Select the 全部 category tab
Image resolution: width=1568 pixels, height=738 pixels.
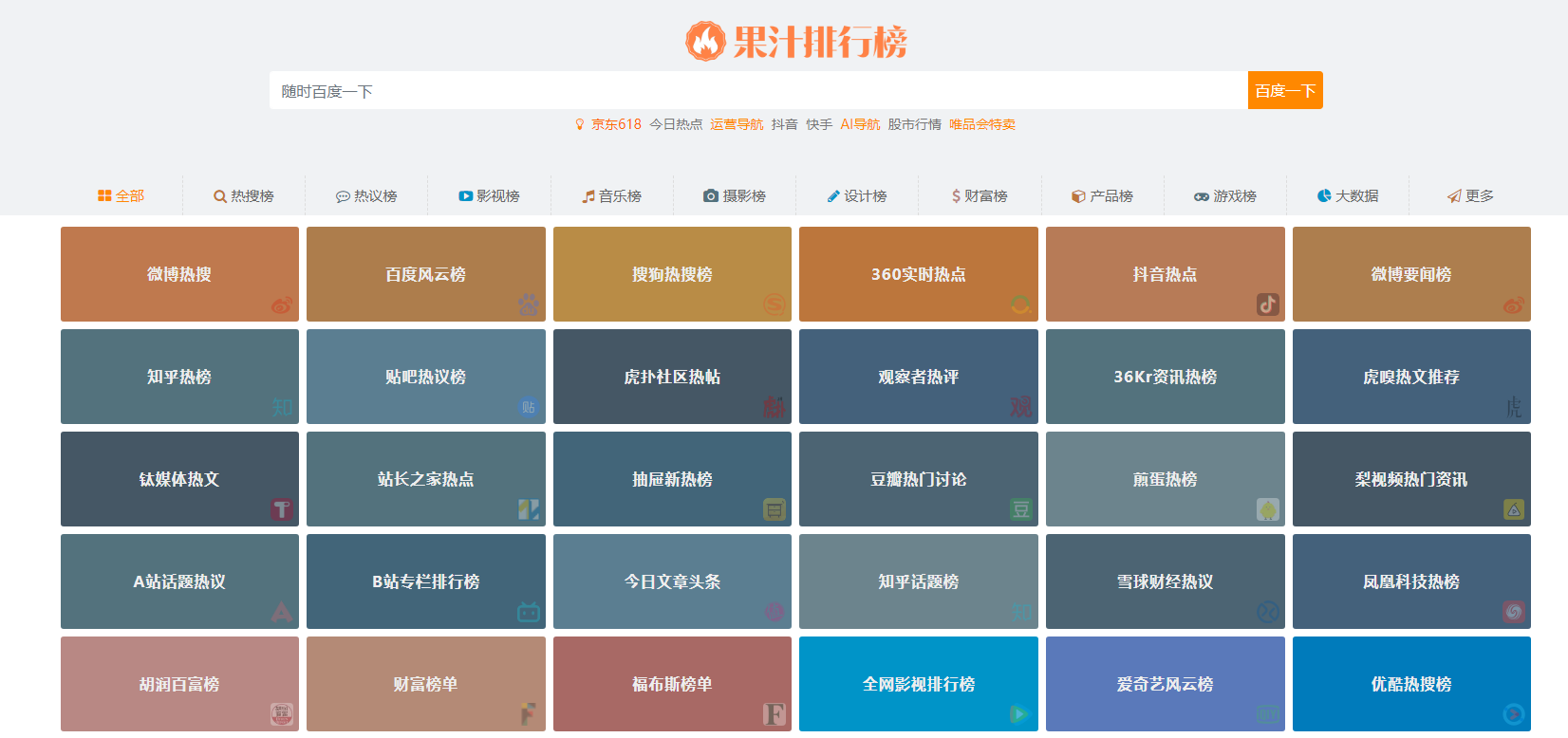[121, 195]
